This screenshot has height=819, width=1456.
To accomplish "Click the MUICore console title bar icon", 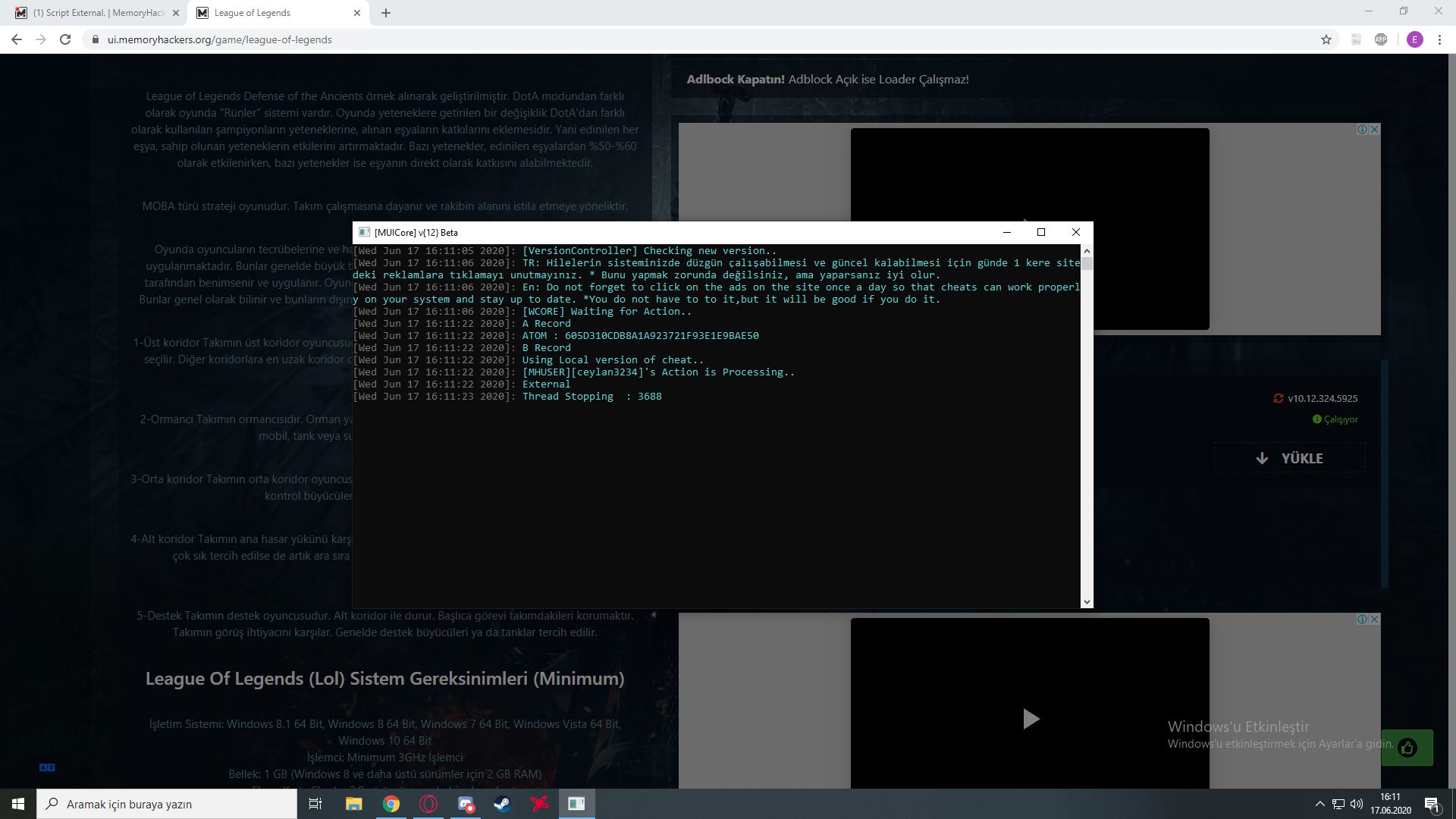I will coord(364,232).
